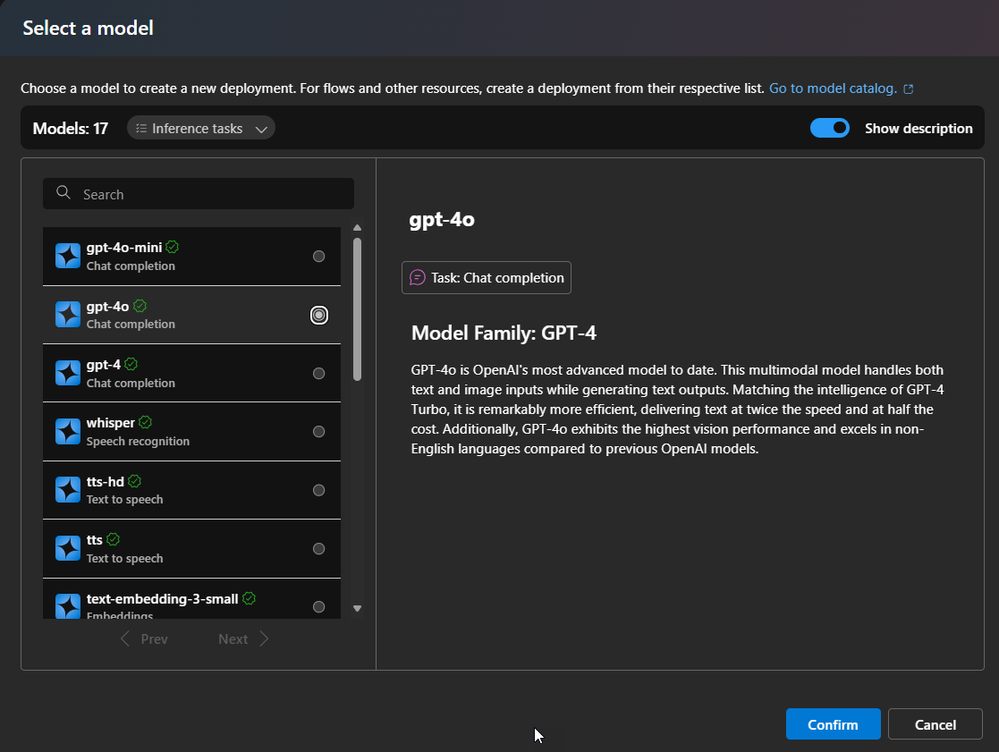Screen dimensions: 999x752
Task: Go to the next page with Next
Action: [x=244, y=639]
